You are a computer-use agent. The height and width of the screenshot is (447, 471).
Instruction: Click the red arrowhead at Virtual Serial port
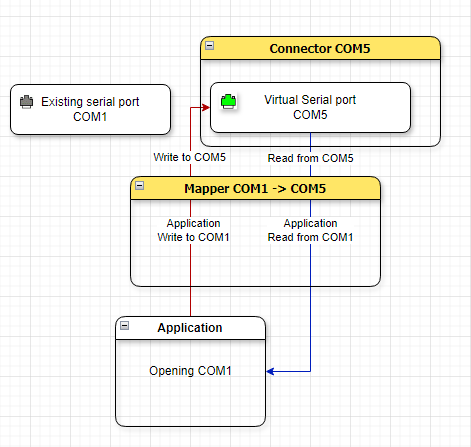(206, 107)
